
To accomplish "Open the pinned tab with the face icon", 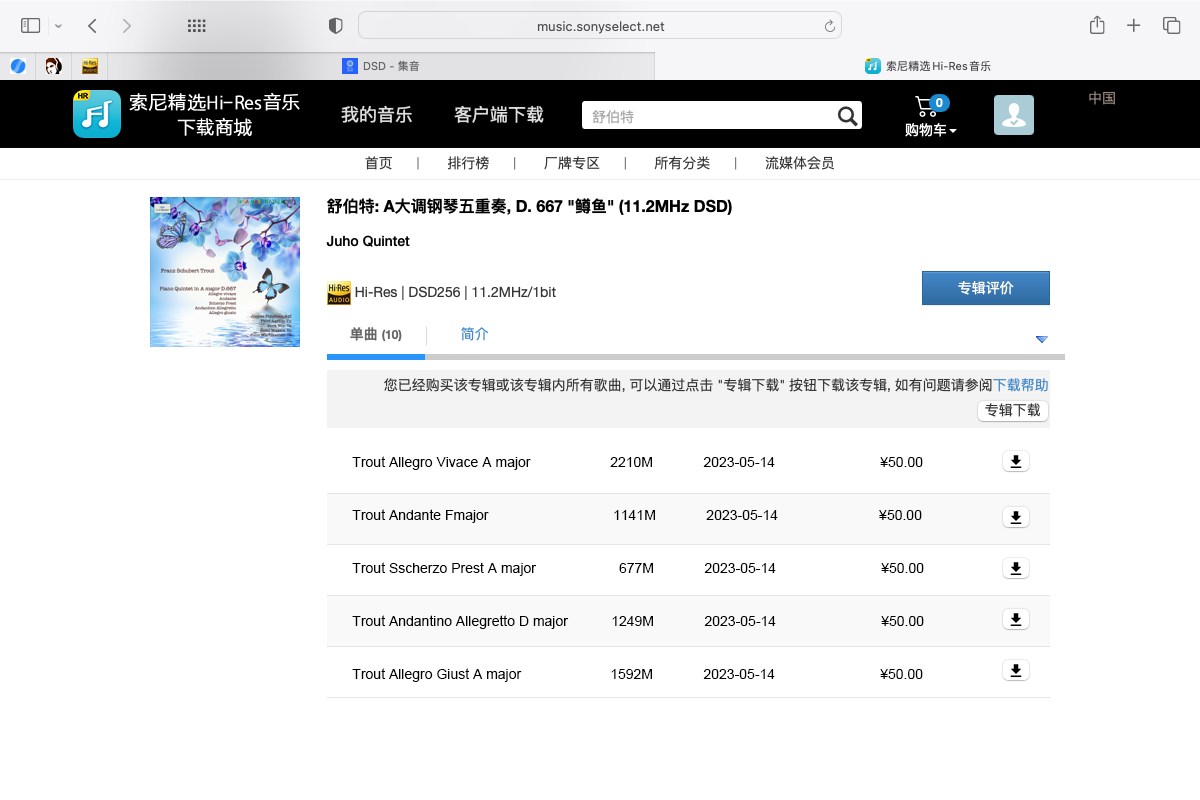I will (x=54, y=66).
